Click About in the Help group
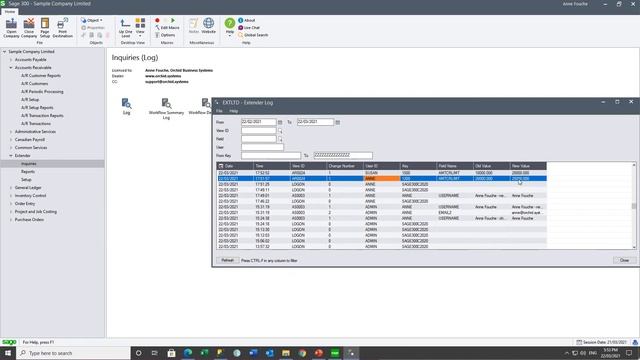Screen dimensions: 640x360 point(247,20)
